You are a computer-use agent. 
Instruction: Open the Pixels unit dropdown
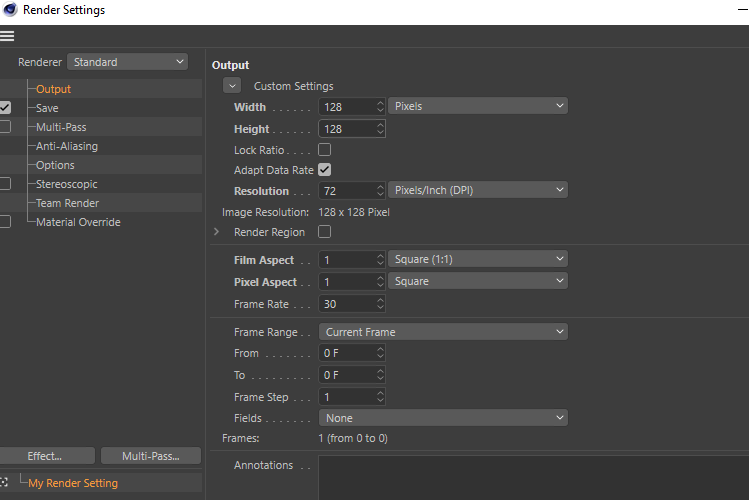[x=478, y=106]
